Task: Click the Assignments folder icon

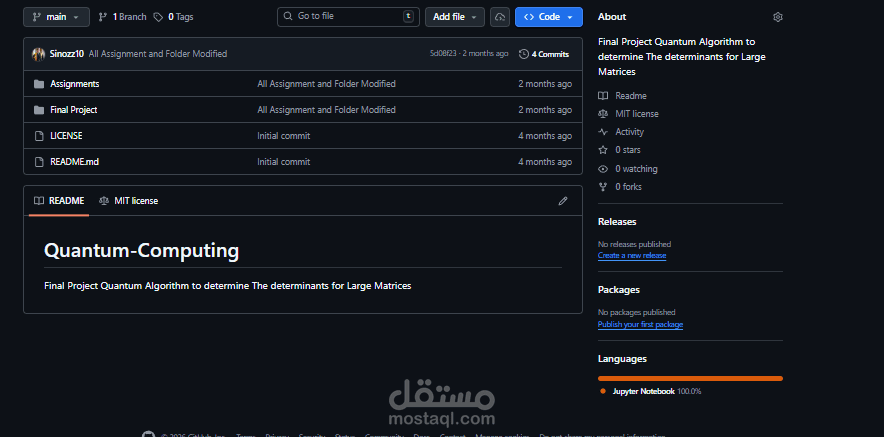Action: pos(39,84)
